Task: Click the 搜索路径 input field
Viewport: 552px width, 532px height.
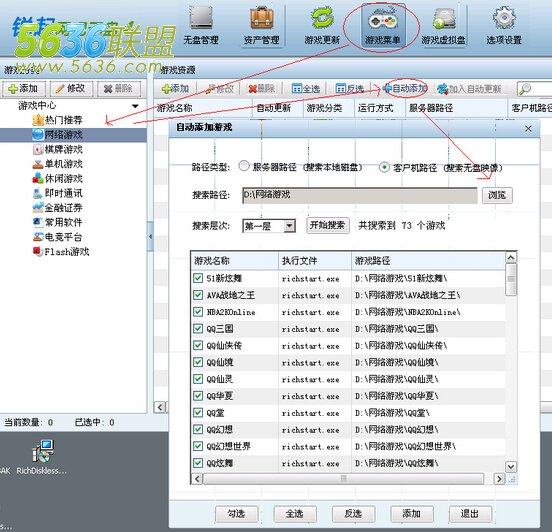Action: pos(359,195)
